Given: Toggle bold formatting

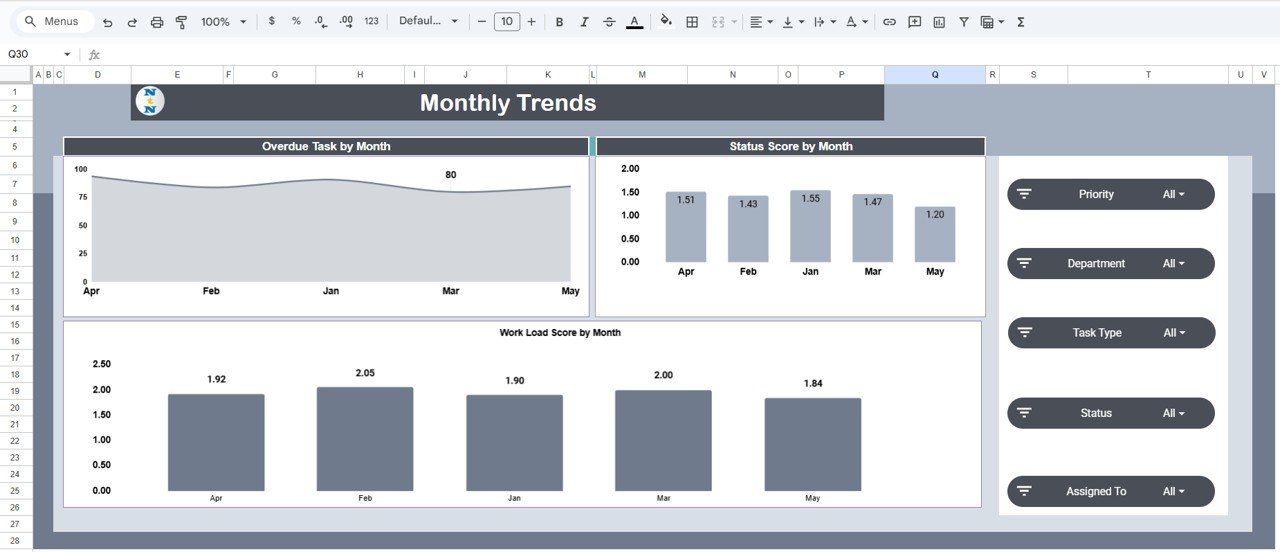Looking at the screenshot, I should pyautogui.click(x=559, y=22).
